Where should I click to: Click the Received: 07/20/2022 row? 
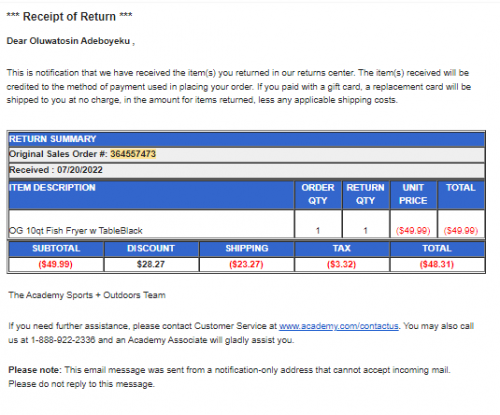click(247, 170)
